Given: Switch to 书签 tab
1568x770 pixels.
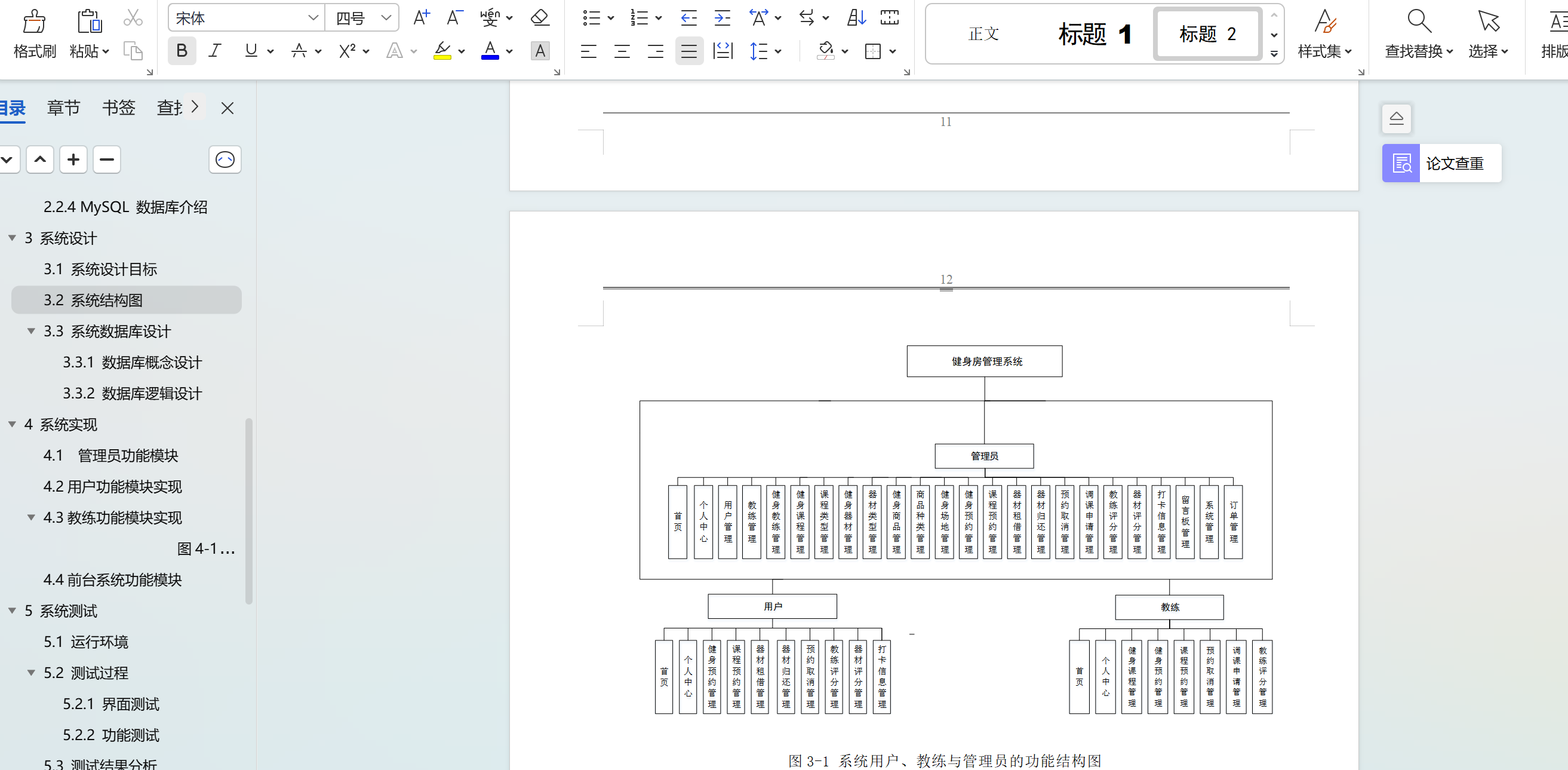Looking at the screenshot, I should (x=119, y=108).
